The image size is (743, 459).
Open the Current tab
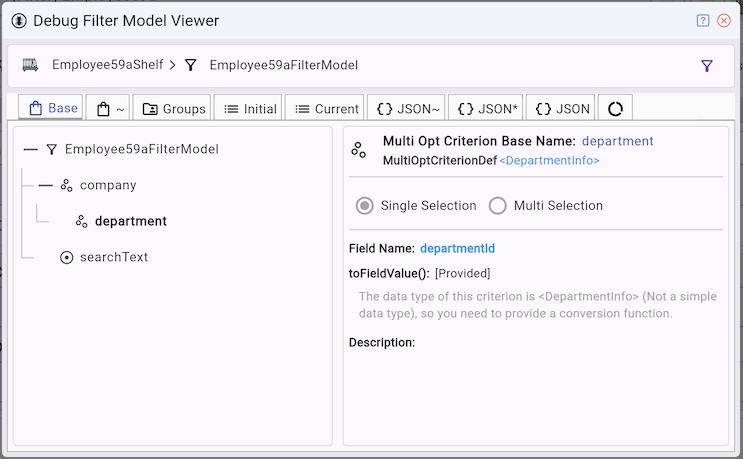(x=325, y=109)
